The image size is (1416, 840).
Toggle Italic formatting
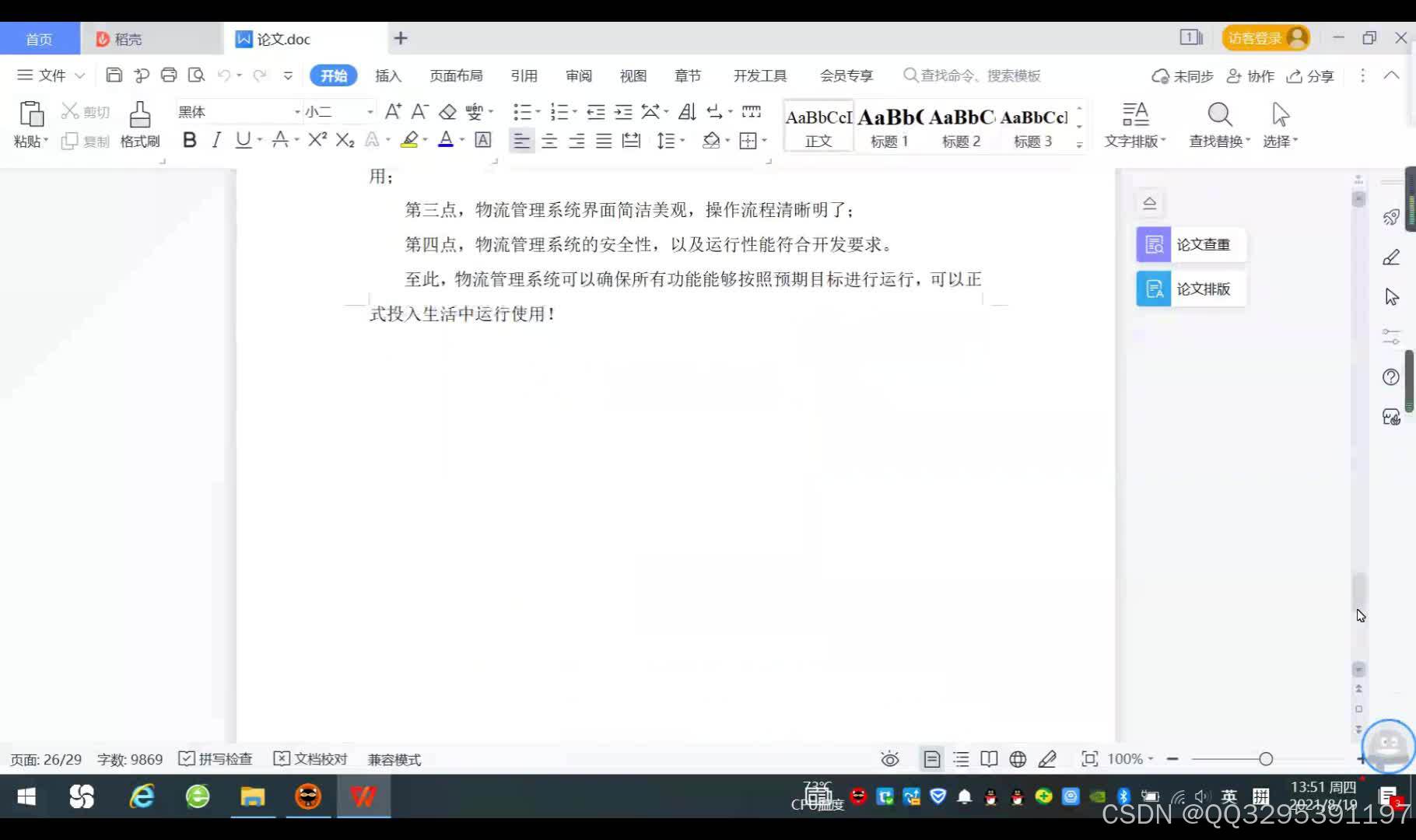[216, 140]
